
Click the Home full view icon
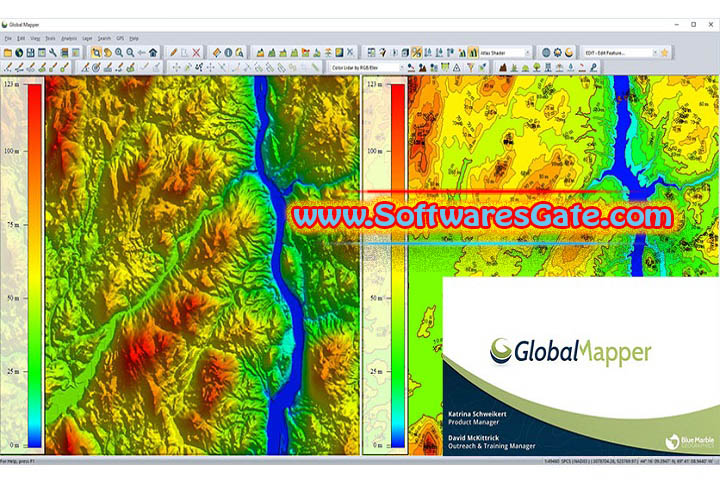coord(153,53)
